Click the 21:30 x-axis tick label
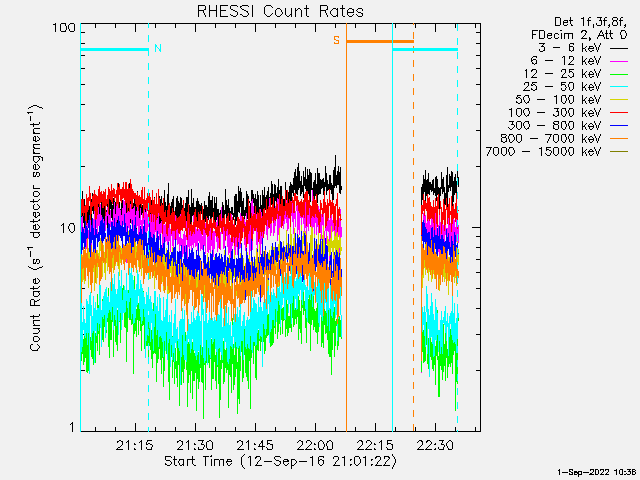Screen dimensions: 640x480 point(195,445)
